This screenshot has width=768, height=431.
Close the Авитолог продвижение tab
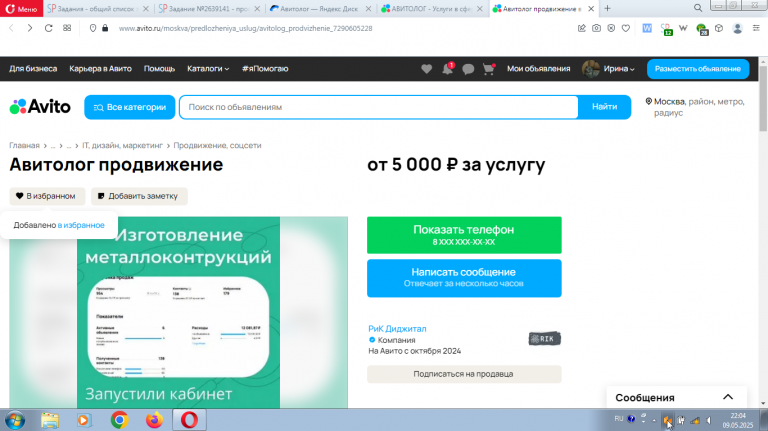point(591,9)
